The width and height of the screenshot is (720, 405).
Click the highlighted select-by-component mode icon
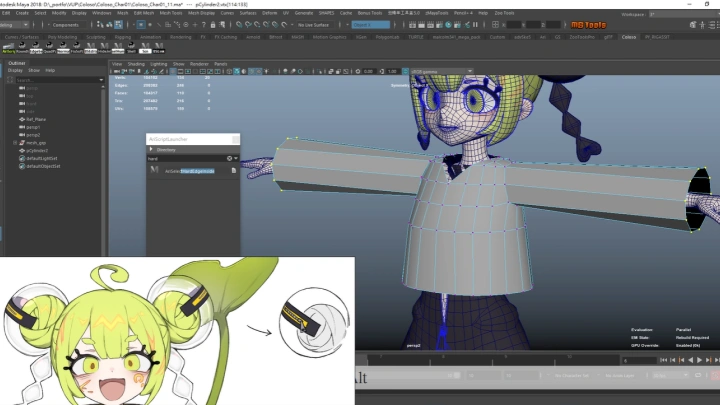click(118, 25)
